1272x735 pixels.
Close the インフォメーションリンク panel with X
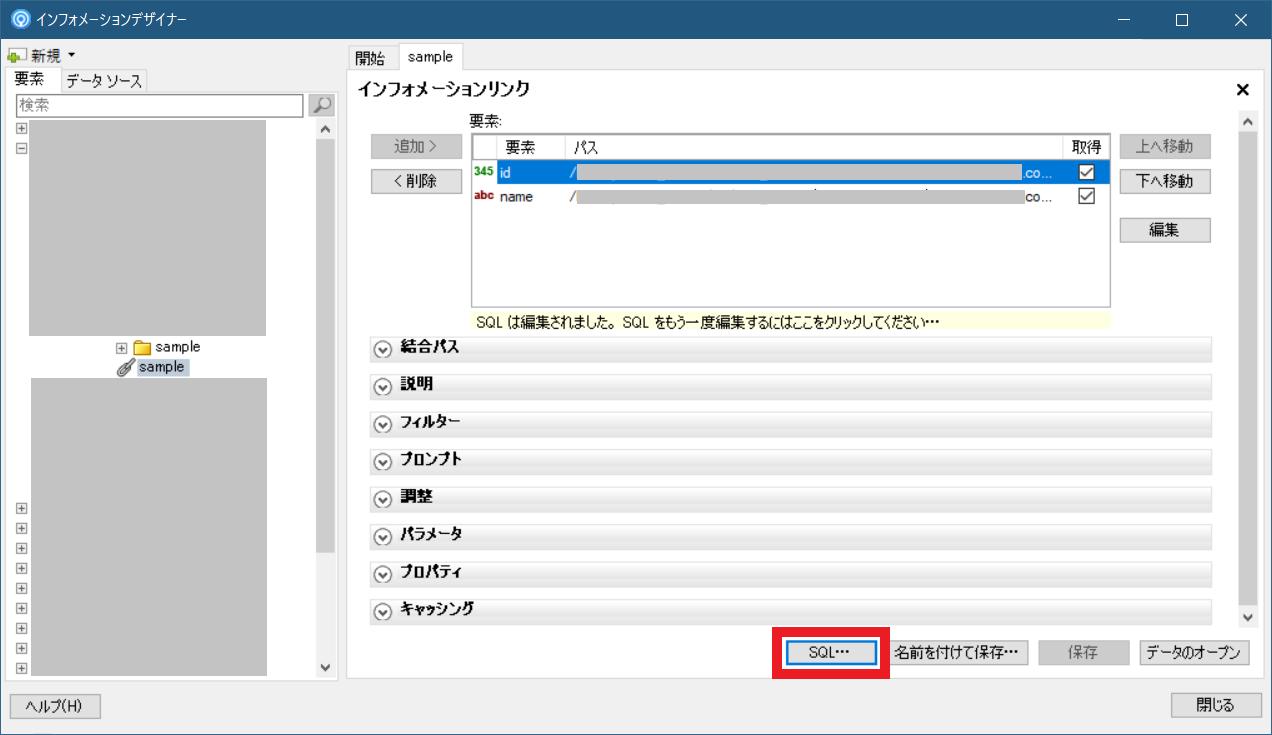tap(1243, 90)
